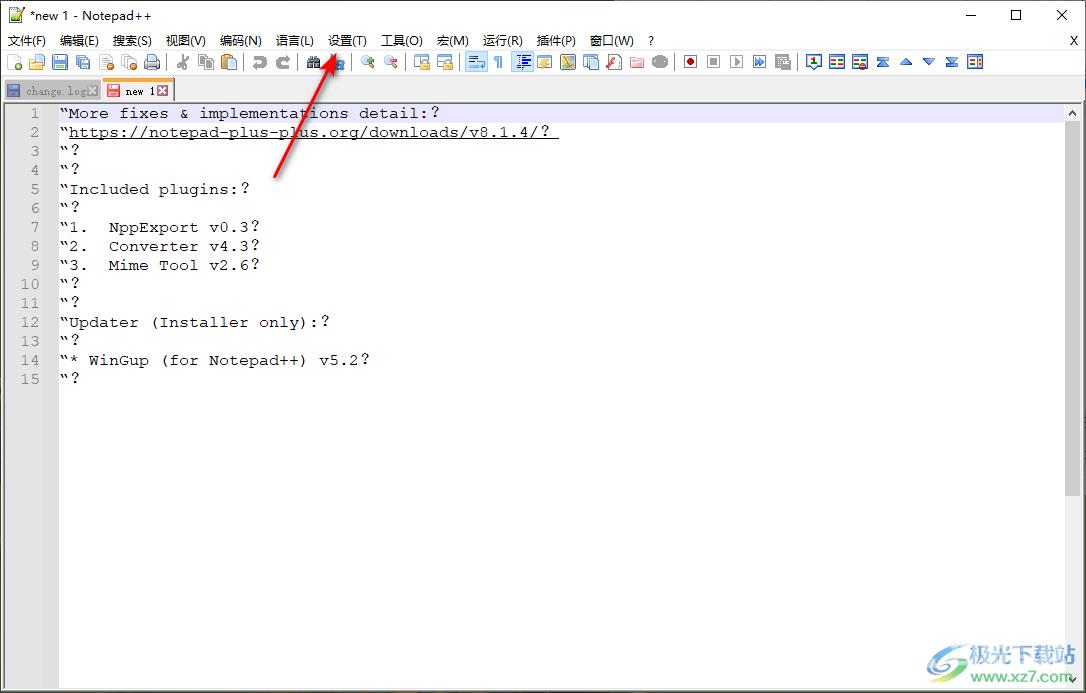Click the Save Recorded Macro icon
The height and width of the screenshot is (693, 1086).
click(x=783, y=62)
